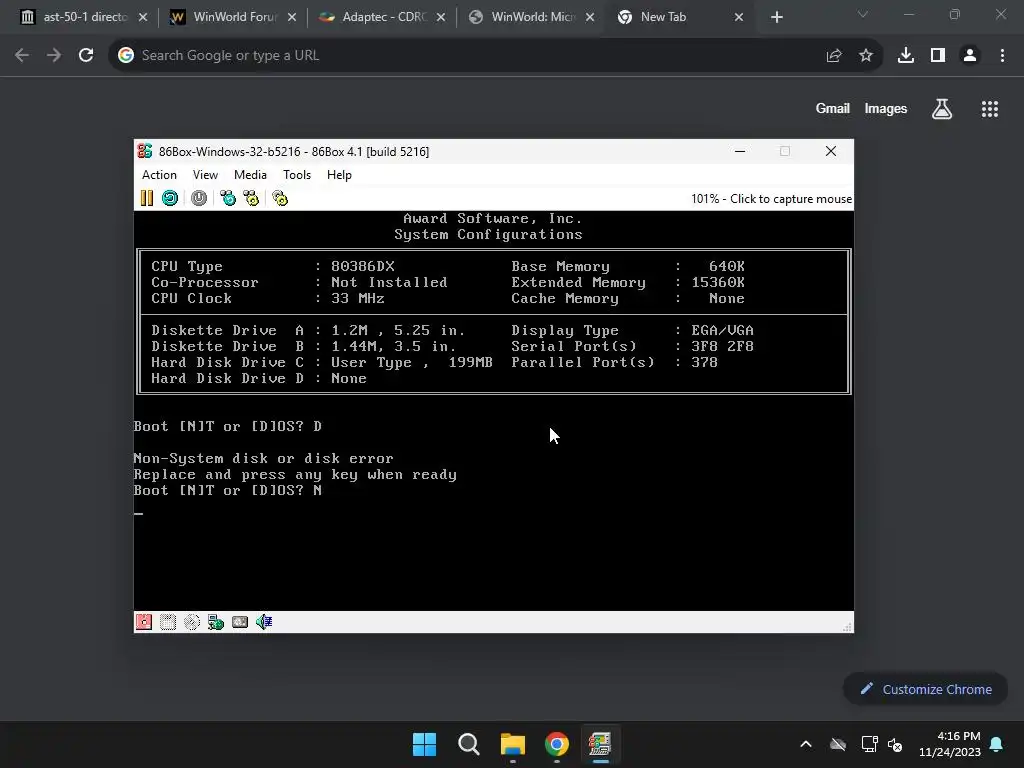Click the red 5.25 floppy drive status icon
Image resolution: width=1024 pixels, height=768 pixels.
[144, 622]
